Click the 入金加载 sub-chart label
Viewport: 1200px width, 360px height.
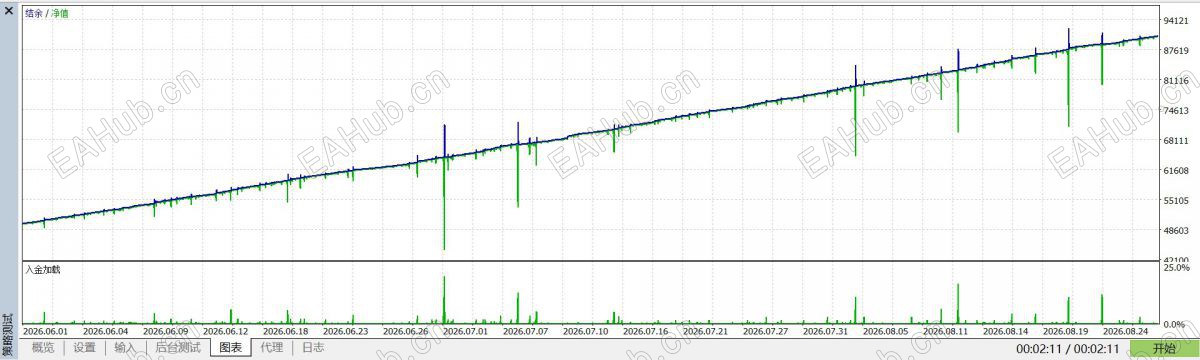coord(42,270)
